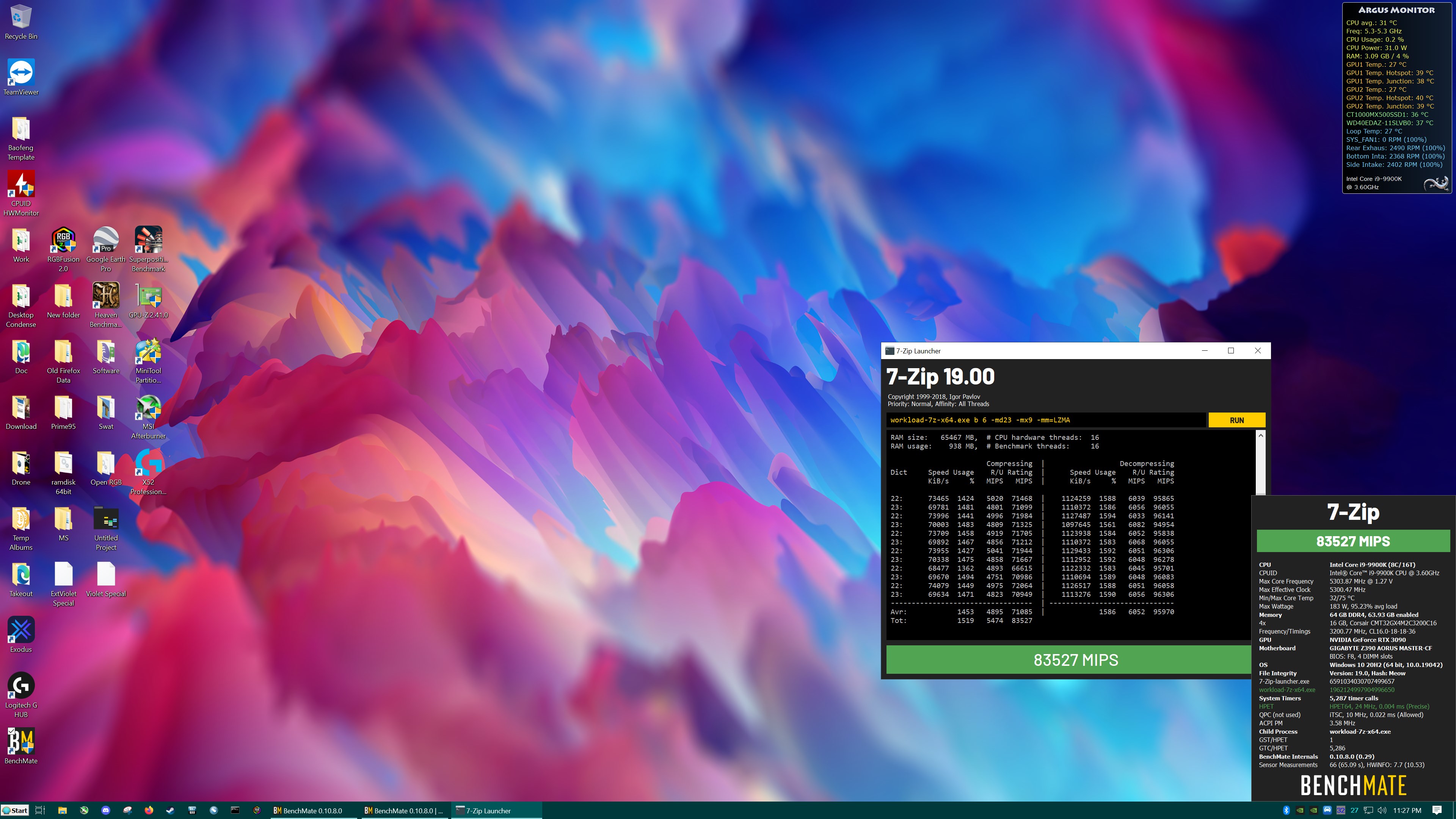Launch X52 Professional shortcut
This screenshot has height=819, width=1456.
pos(148,472)
